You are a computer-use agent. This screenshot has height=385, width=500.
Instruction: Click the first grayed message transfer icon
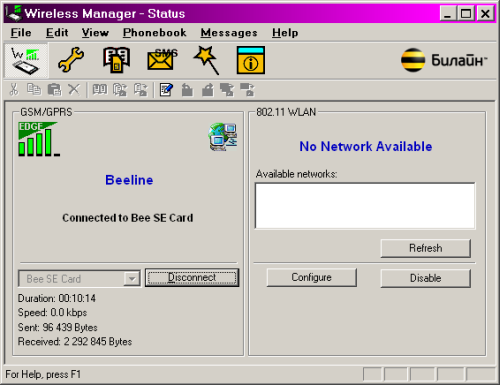pyautogui.click(x=227, y=90)
